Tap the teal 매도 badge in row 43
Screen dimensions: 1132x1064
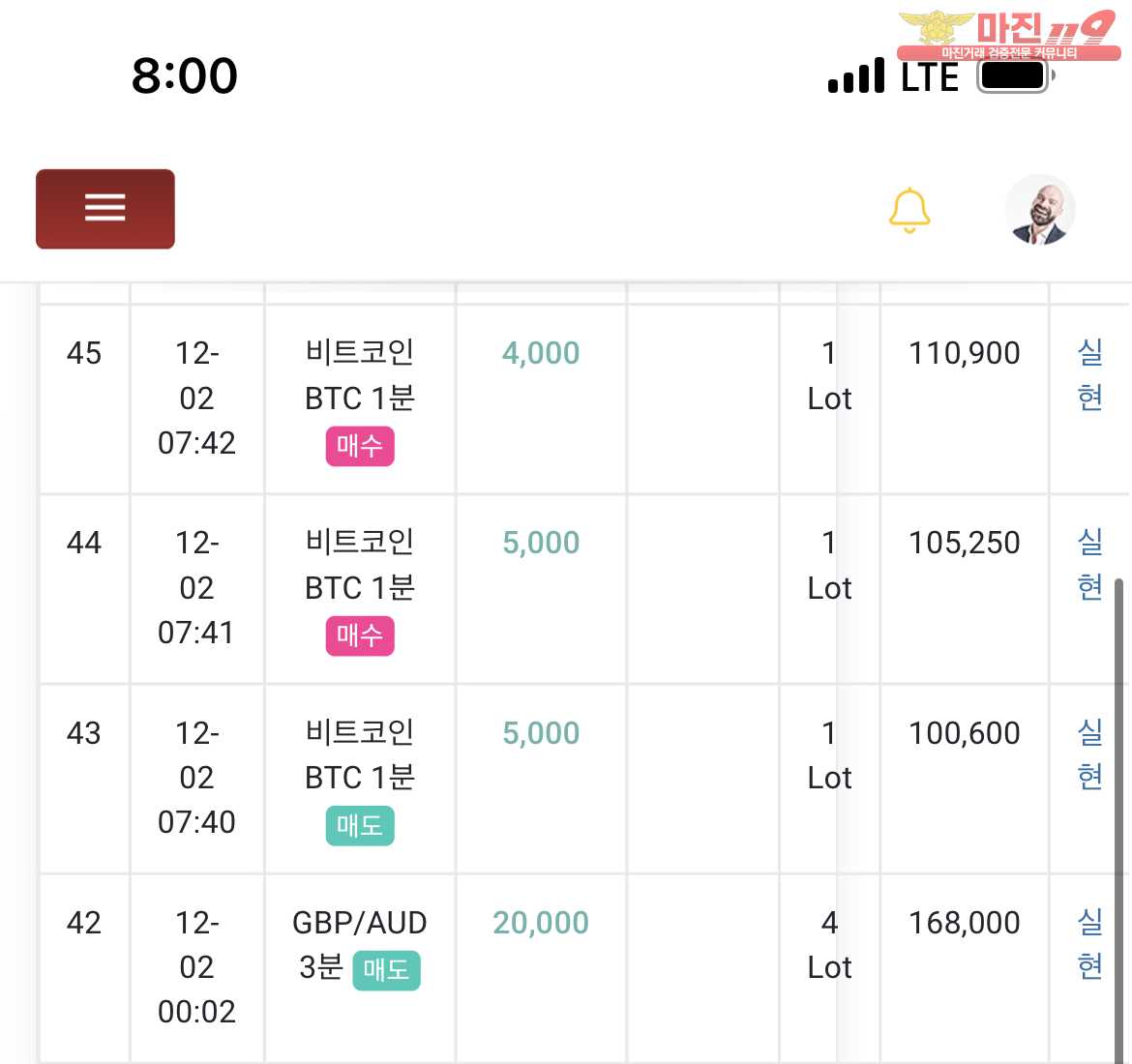(x=360, y=826)
